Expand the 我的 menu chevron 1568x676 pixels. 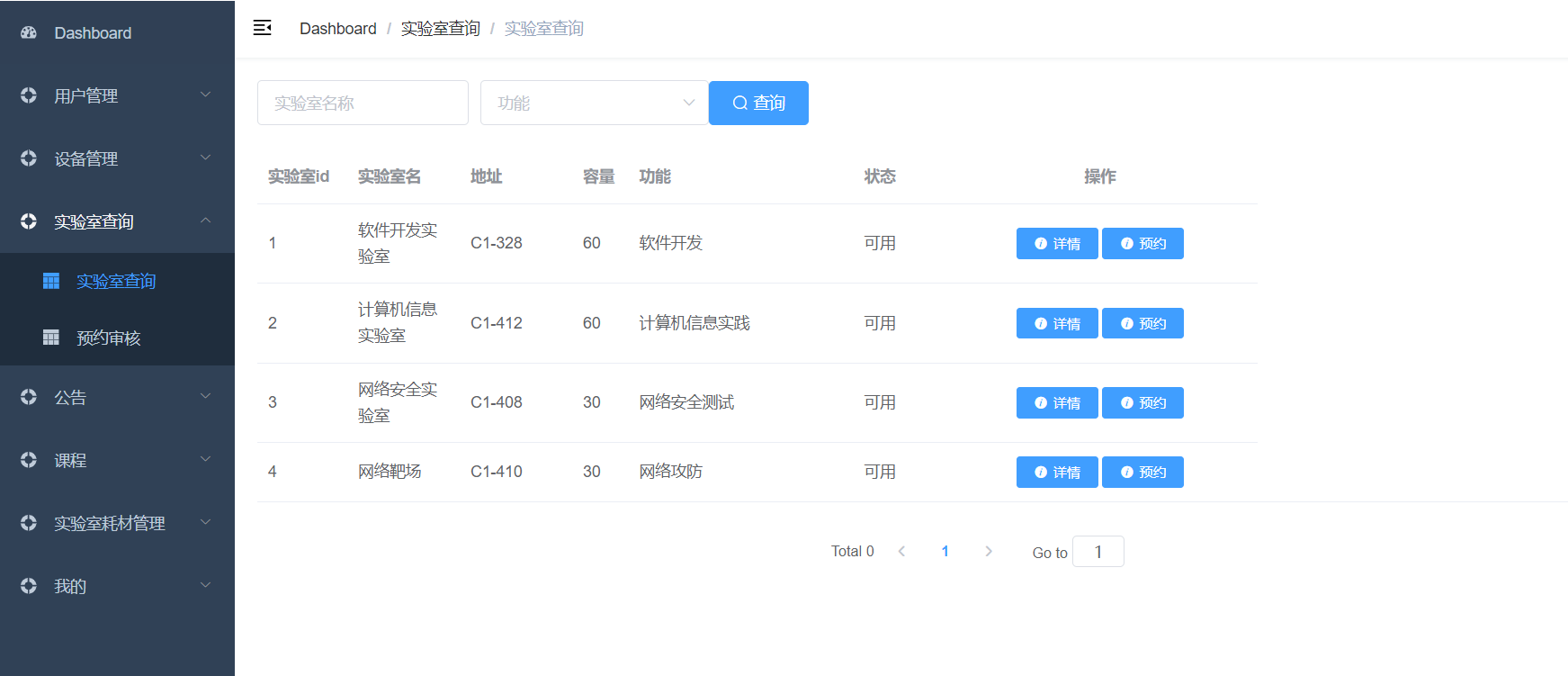tap(205, 585)
